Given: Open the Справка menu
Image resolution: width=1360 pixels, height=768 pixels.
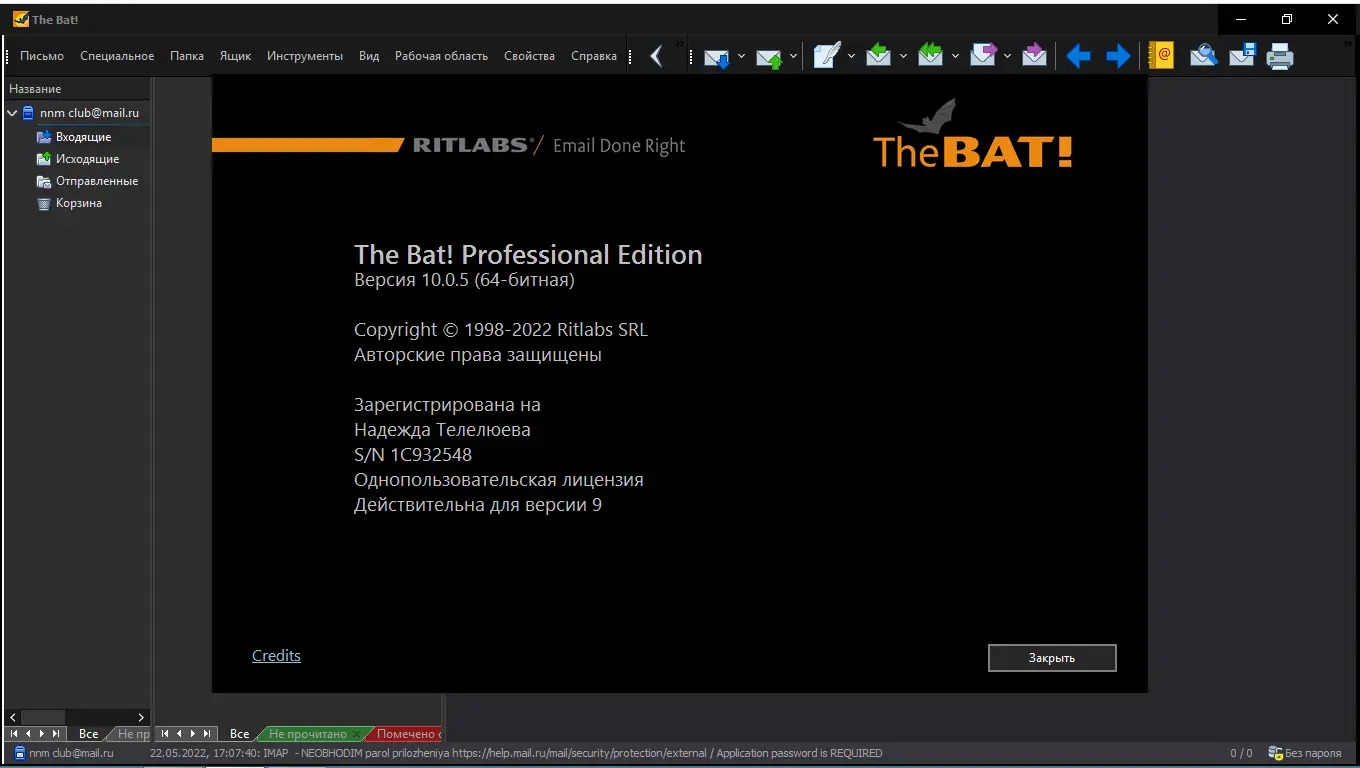Looking at the screenshot, I should tap(594, 56).
